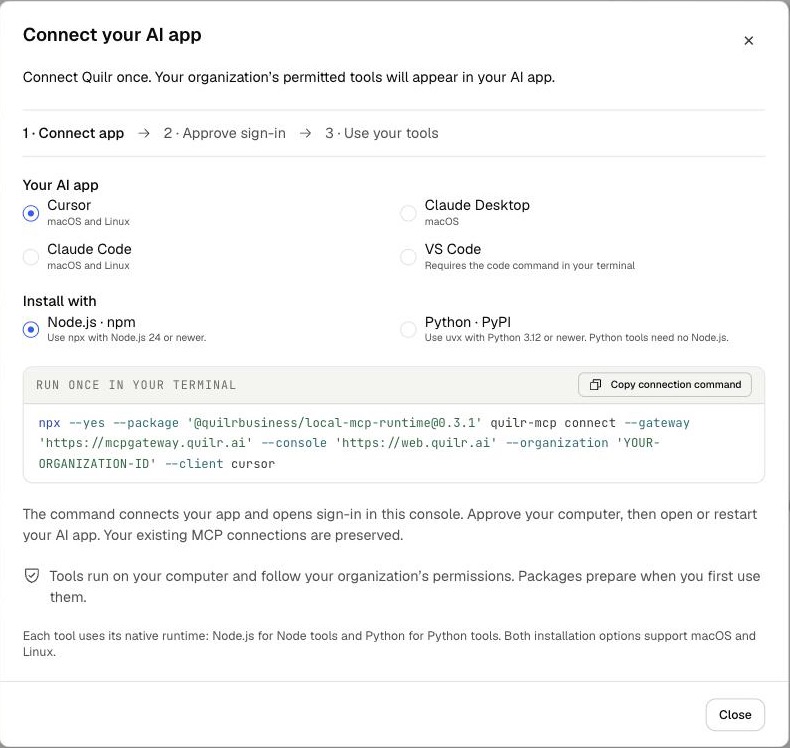This screenshot has width=790, height=748.
Task: Click 'macOS and Linux' under Claude Code
Action: pyautogui.click(x=88, y=265)
